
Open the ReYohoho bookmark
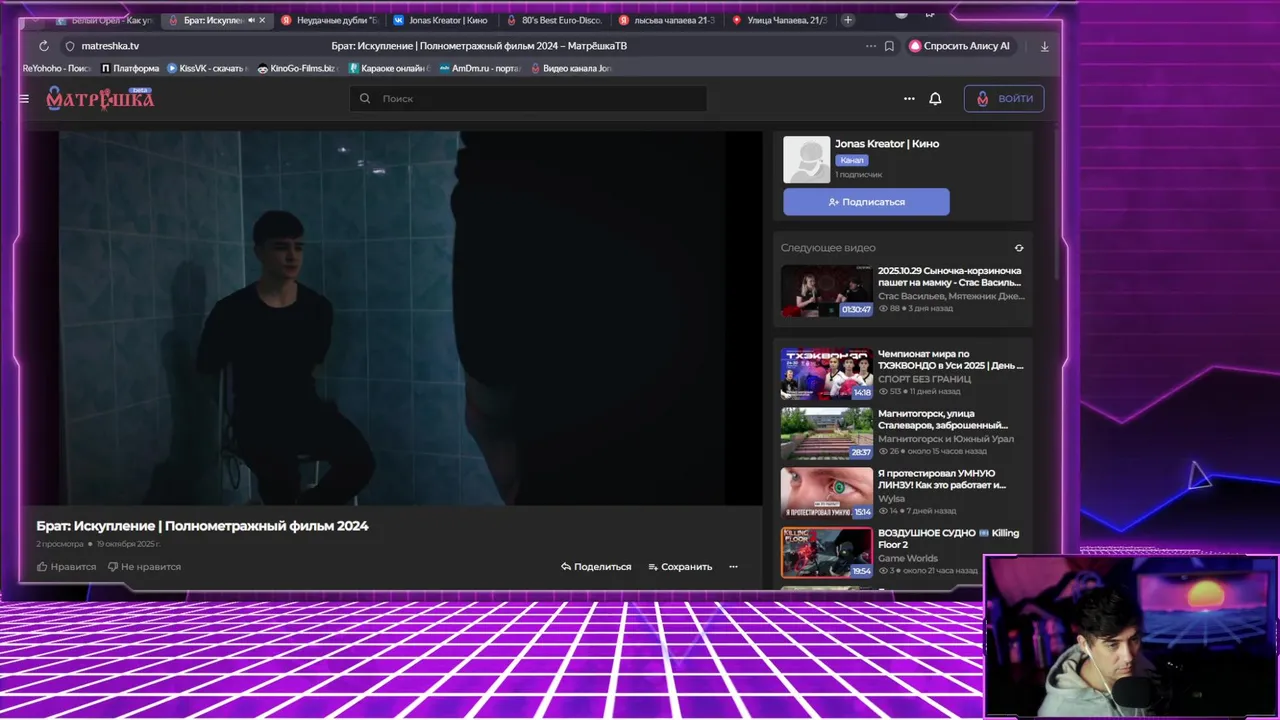pyautogui.click(x=56, y=69)
